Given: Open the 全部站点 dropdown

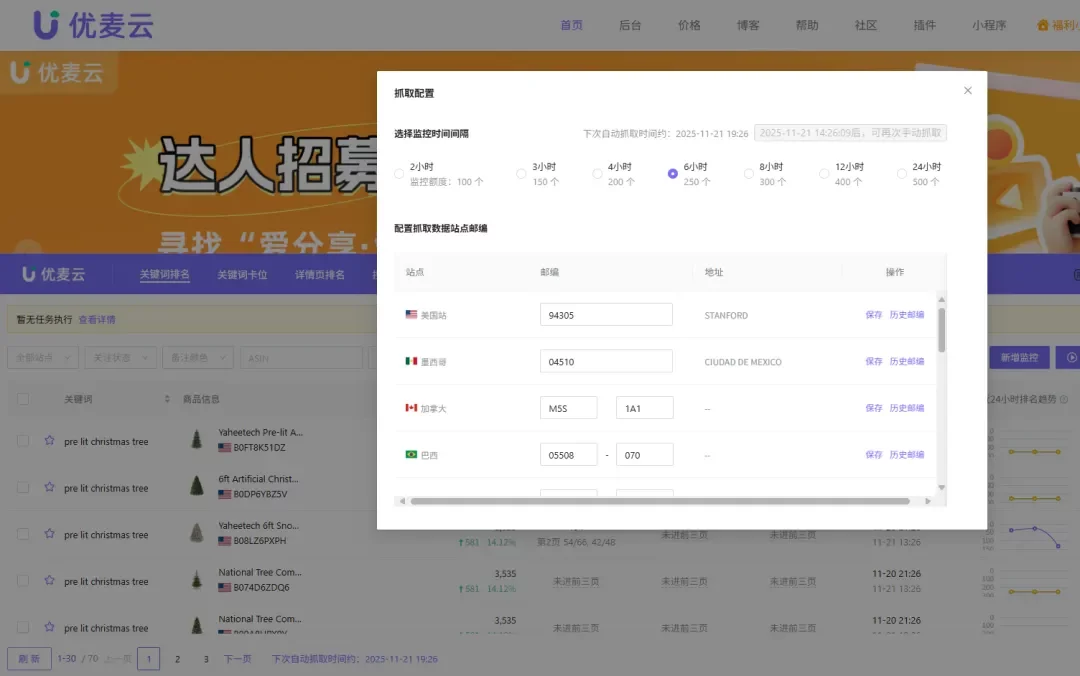Looking at the screenshot, I should point(42,357).
